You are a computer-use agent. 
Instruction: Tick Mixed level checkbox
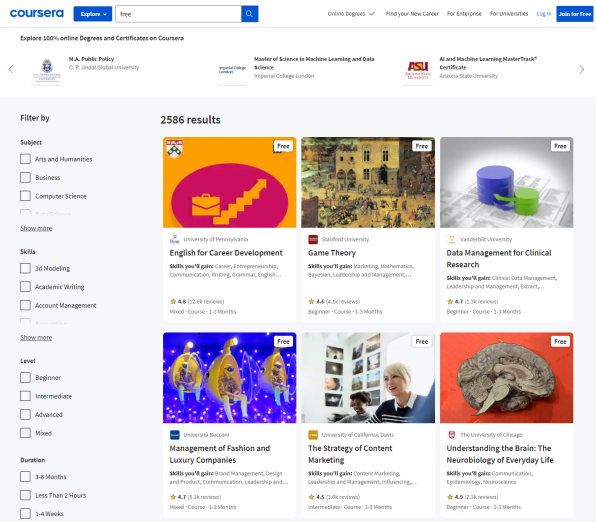(x=25, y=433)
